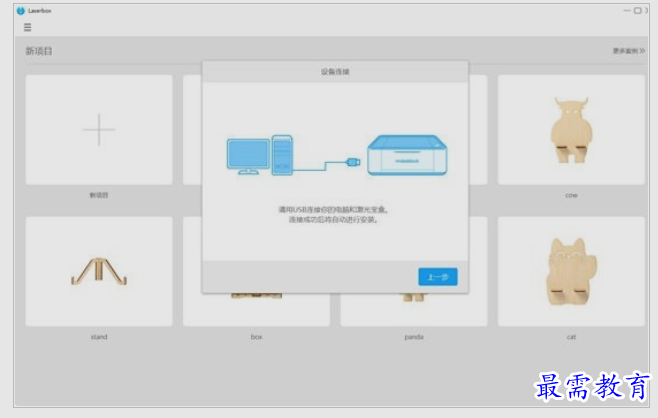Click the stand label text

(99, 337)
